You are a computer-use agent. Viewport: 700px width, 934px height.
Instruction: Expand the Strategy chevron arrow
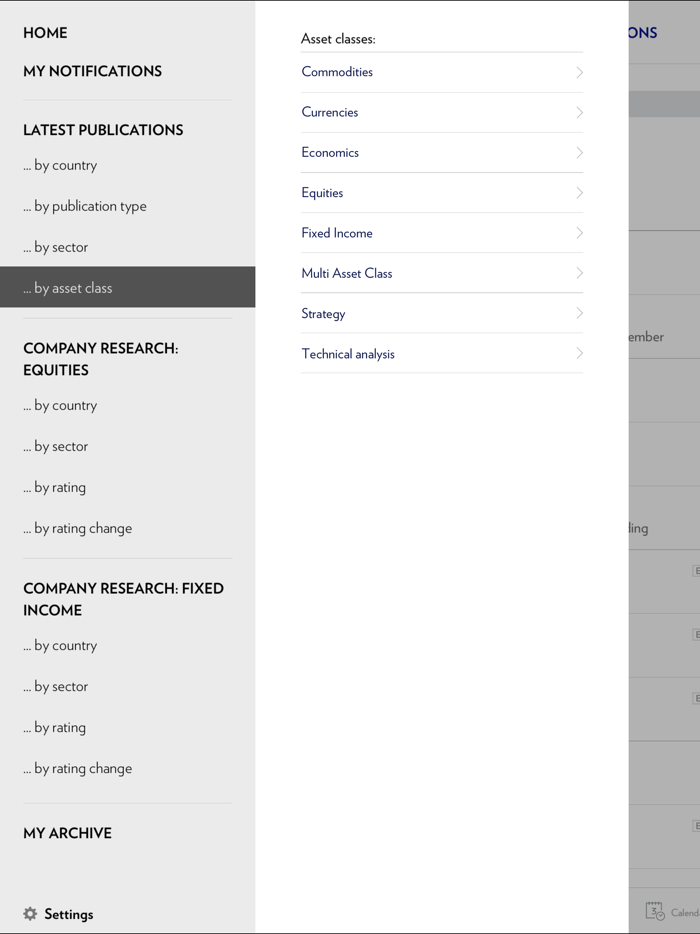[x=579, y=313]
